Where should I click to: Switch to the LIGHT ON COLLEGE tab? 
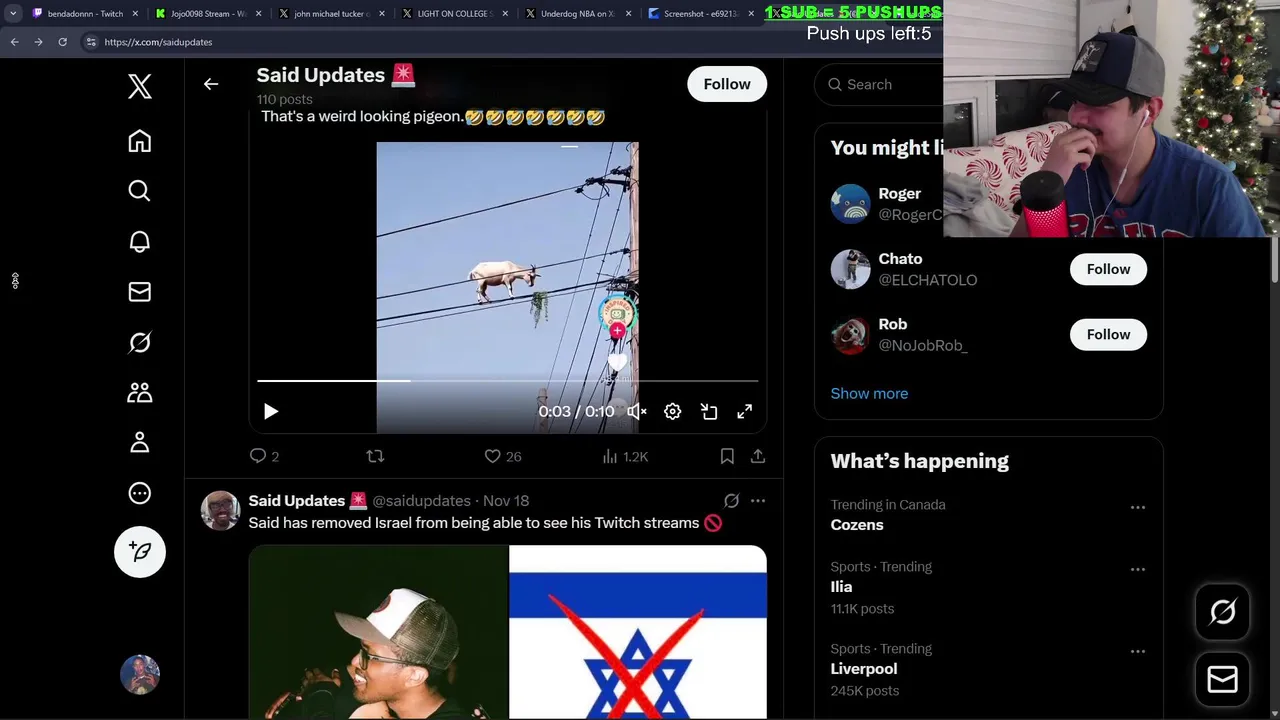(455, 14)
